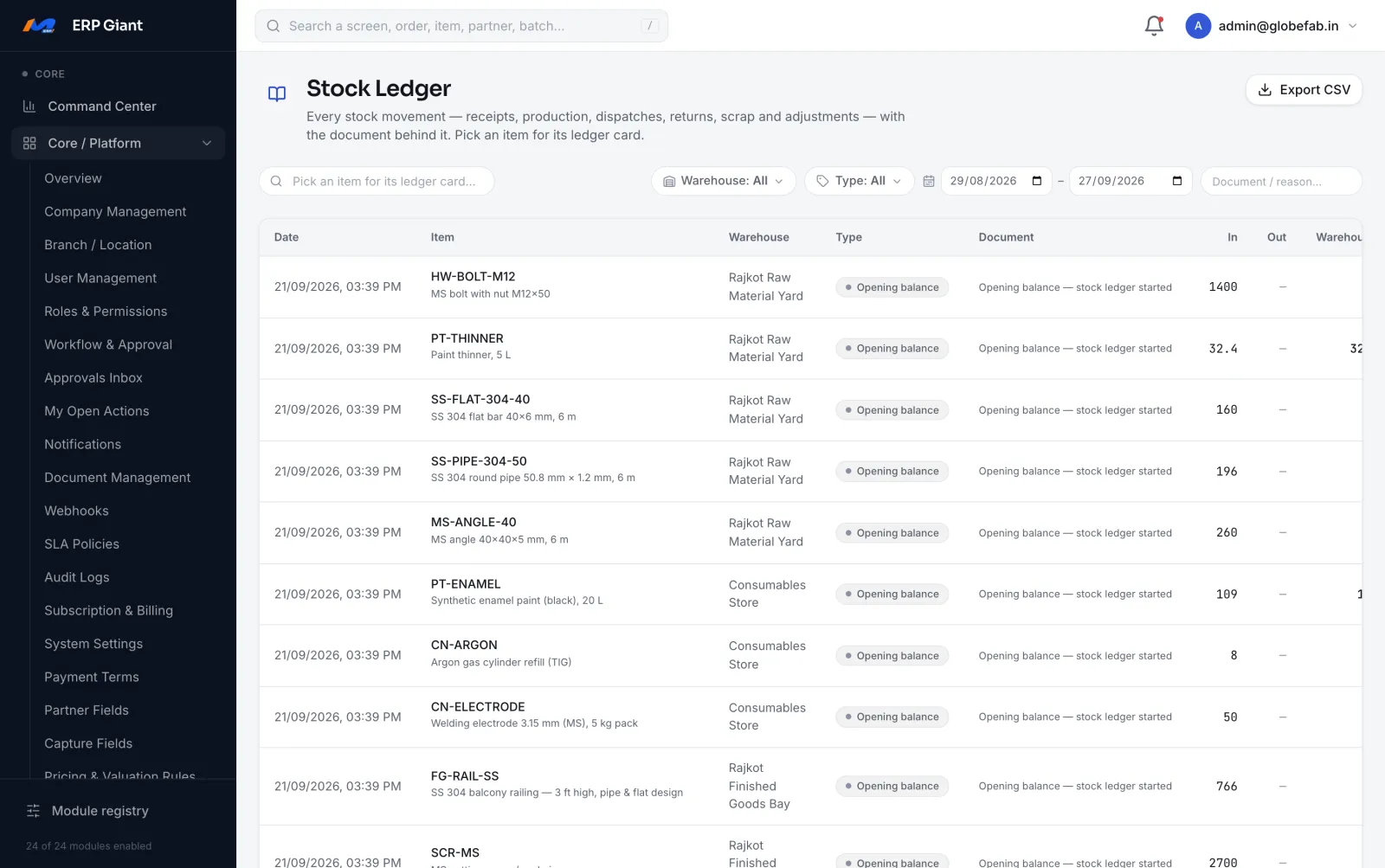The width and height of the screenshot is (1385, 868).
Task: Open the notifications bell icon
Action: (1154, 26)
